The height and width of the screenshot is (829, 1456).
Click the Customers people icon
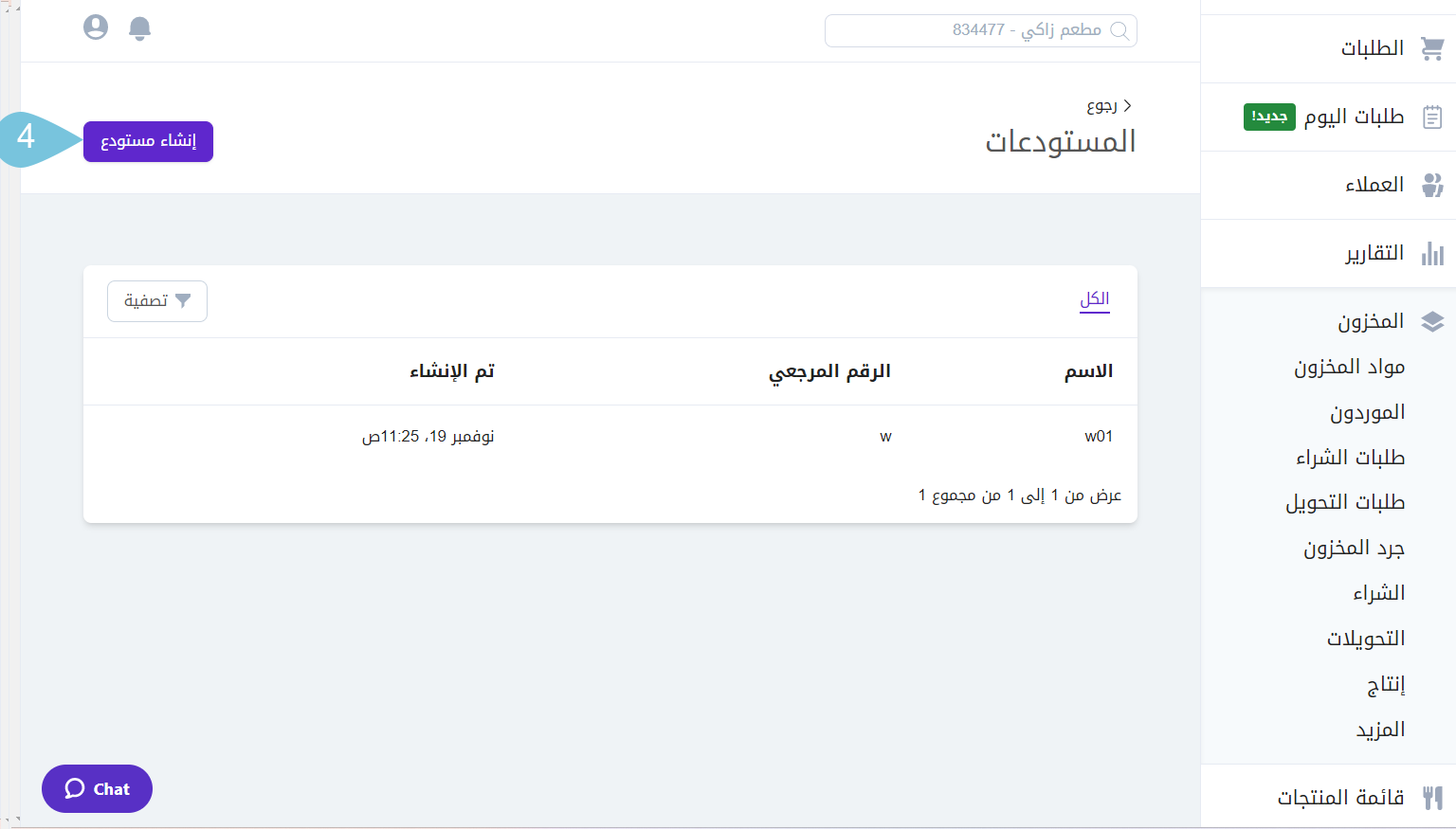point(1431,185)
